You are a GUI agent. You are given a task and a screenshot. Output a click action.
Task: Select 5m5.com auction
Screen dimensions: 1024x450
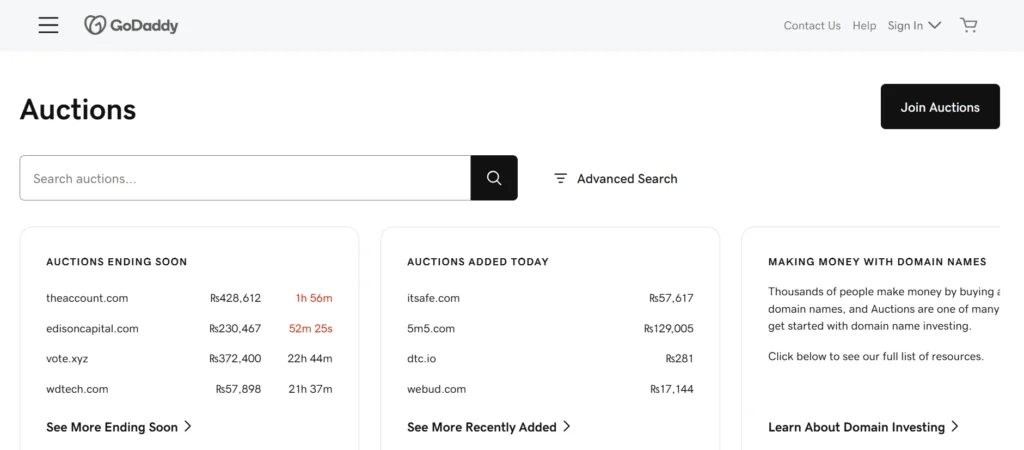(x=430, y=329)
